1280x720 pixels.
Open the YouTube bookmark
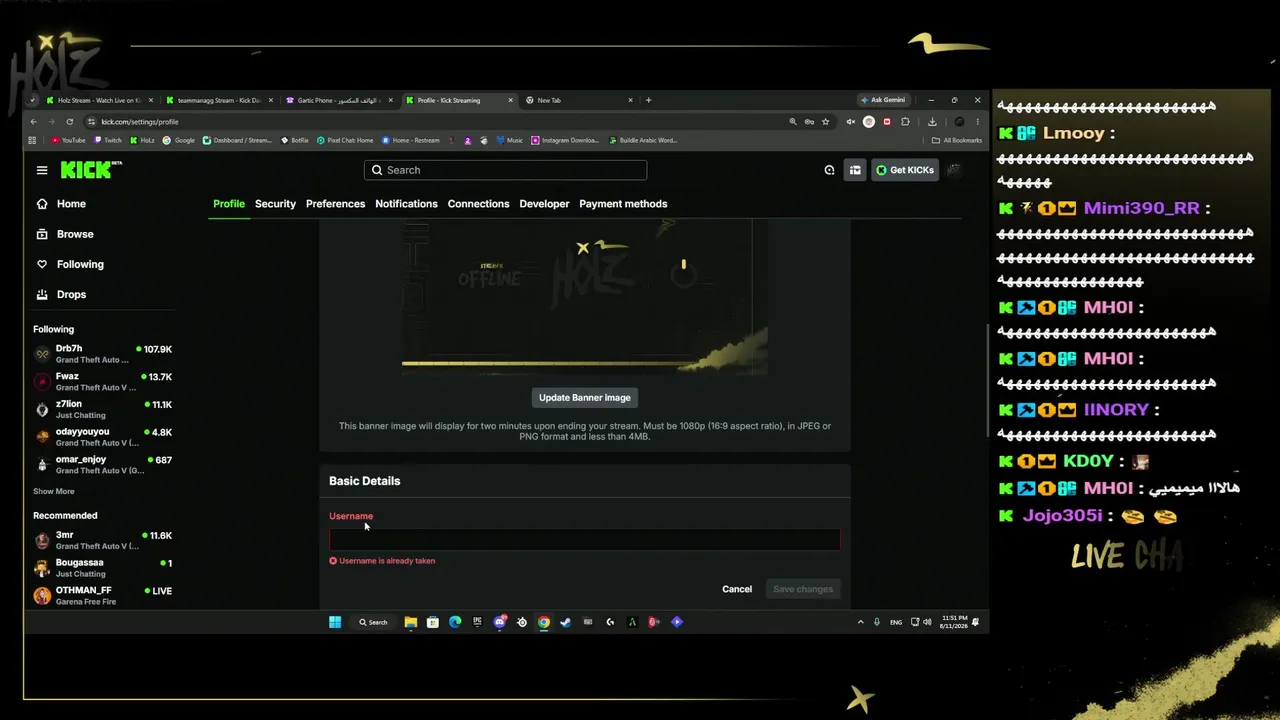pyautogui.click(x=68, y=140)
